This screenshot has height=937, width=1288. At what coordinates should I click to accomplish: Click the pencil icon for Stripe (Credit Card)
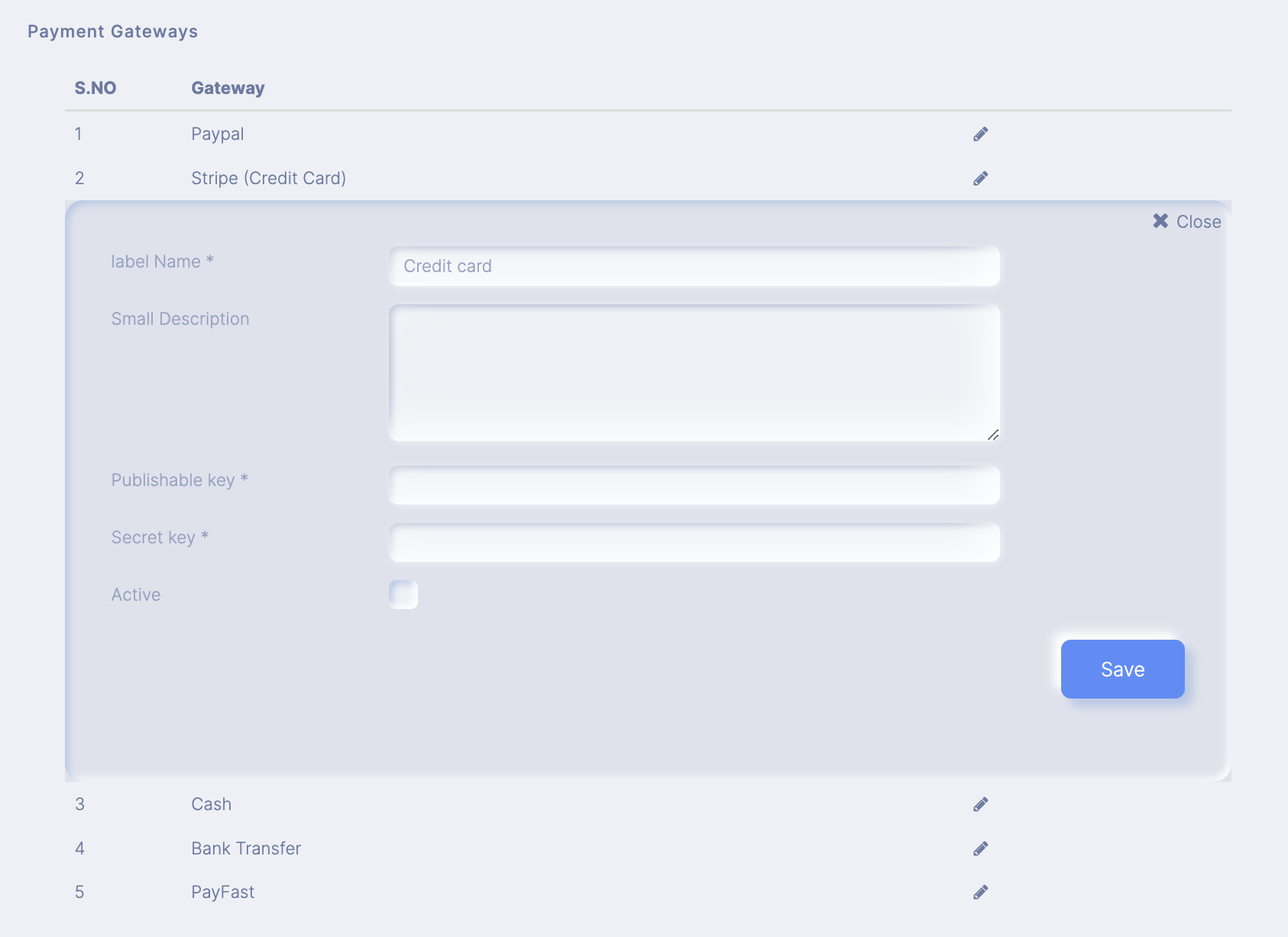(981, 179)
